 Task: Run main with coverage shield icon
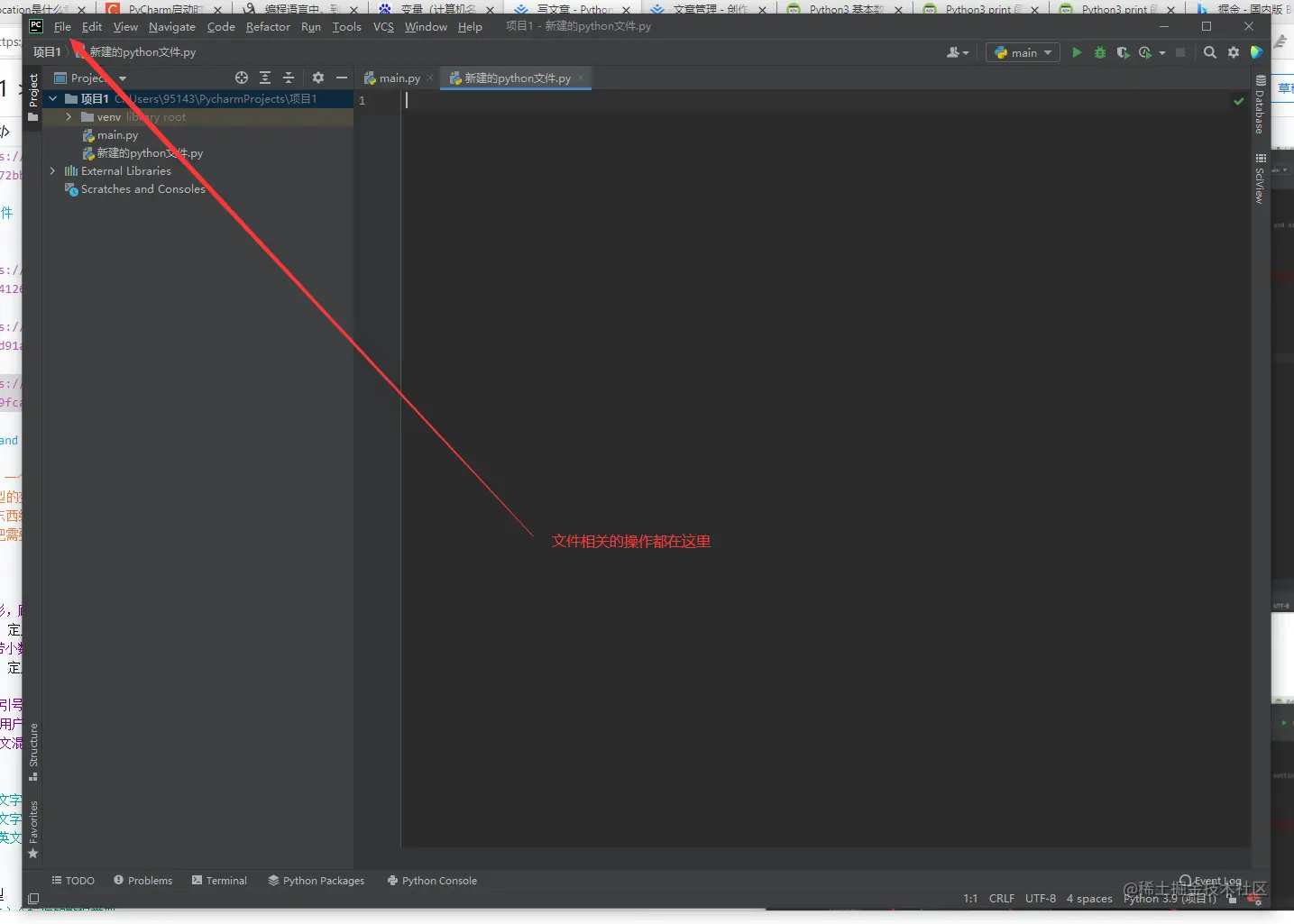[x=1123, y=52]
